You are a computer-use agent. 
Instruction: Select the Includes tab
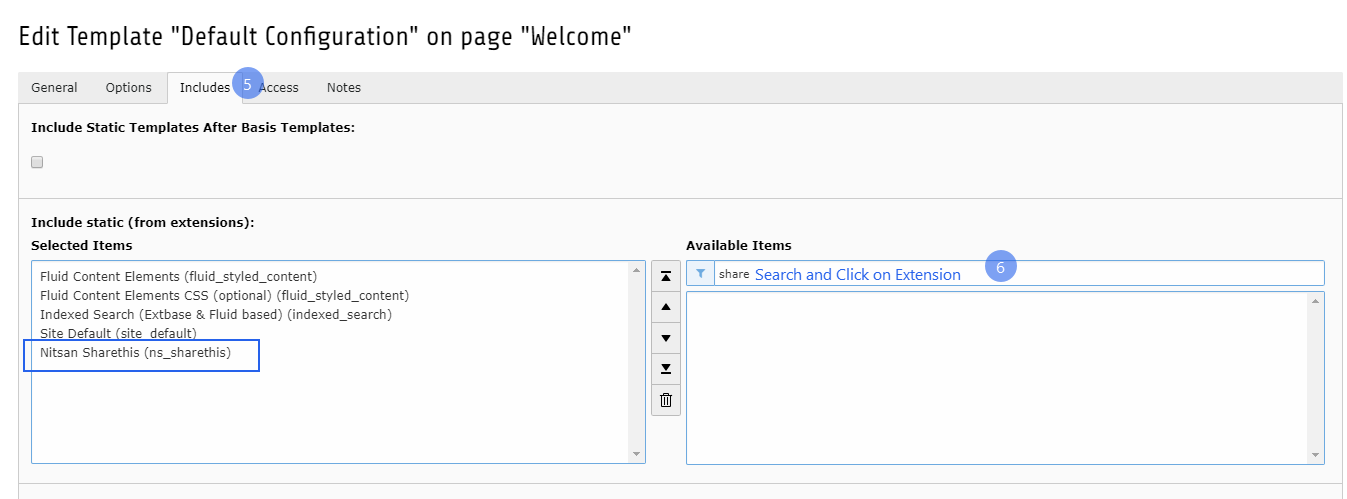(x=205, y=87)
